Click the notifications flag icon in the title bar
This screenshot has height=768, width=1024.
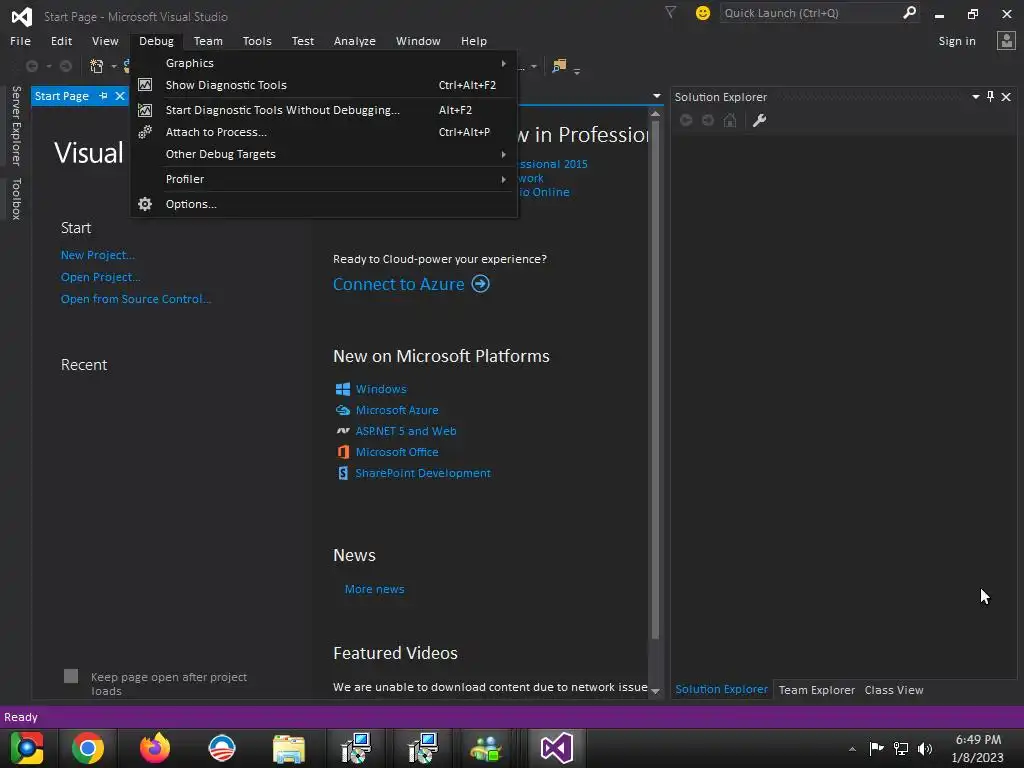click(x=670, y=12)
